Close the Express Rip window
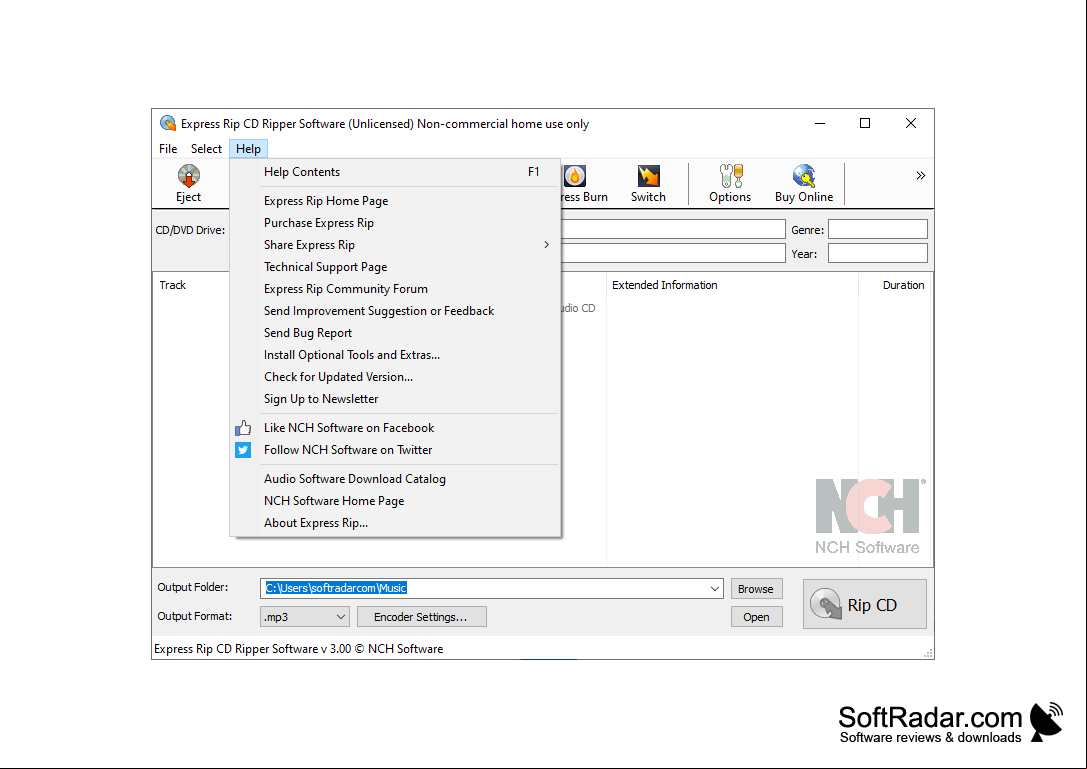This screenshot has height=769, width=1087. pos(911,123)
